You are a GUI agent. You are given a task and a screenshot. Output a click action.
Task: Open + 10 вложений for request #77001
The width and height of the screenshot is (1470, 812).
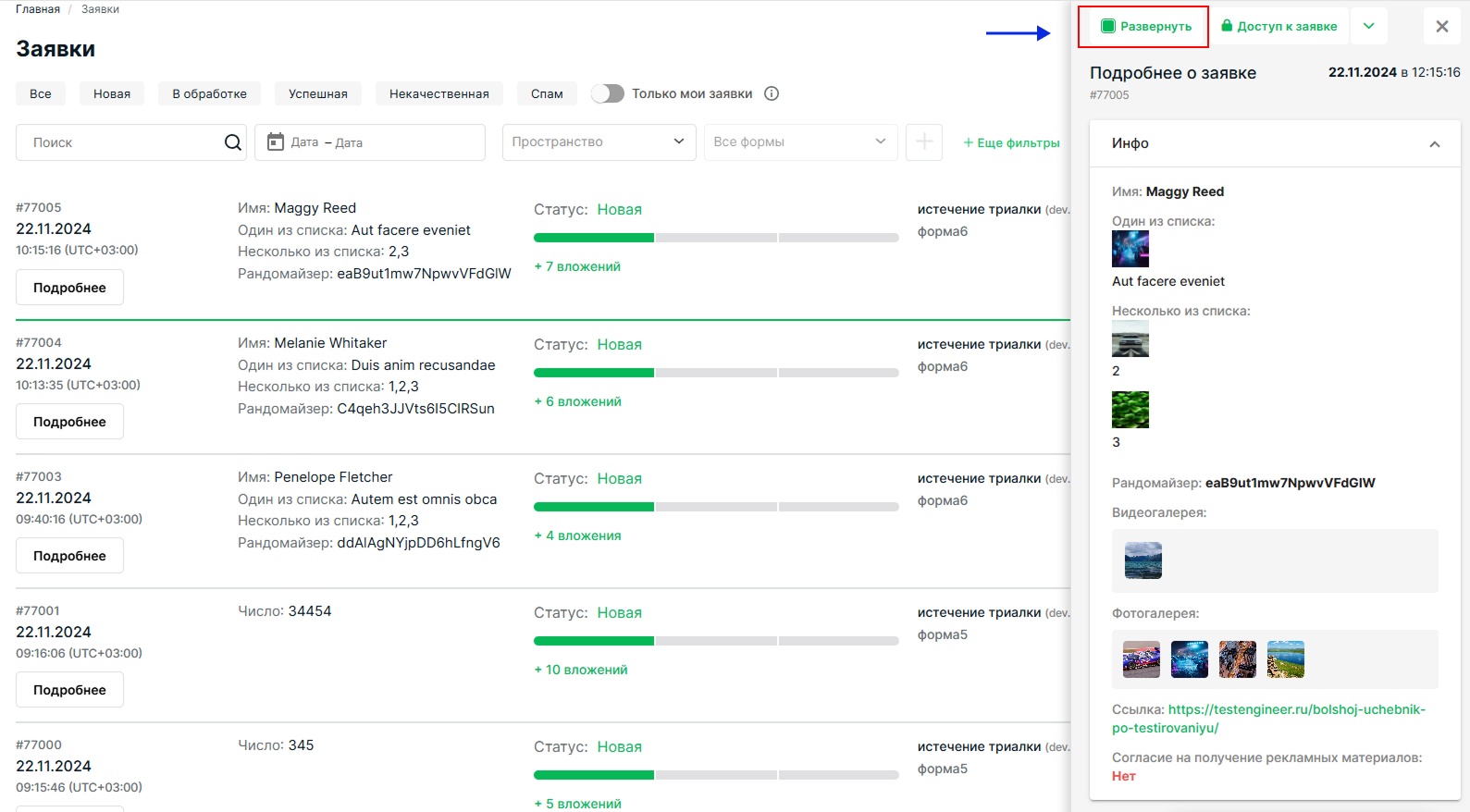tap(581, 670)
